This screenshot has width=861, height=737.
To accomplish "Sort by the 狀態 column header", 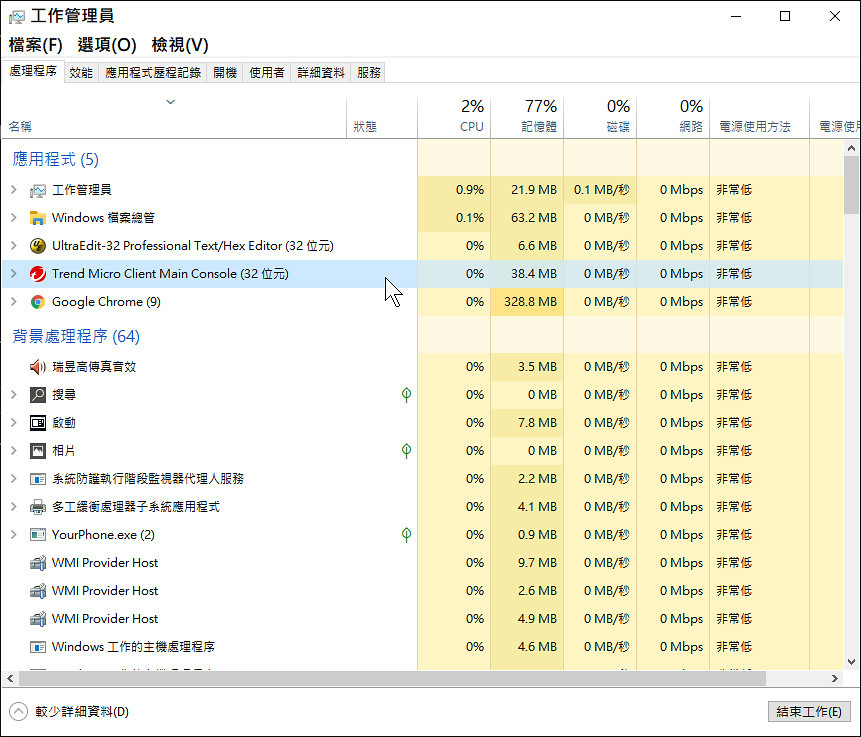I will [382, 118].
